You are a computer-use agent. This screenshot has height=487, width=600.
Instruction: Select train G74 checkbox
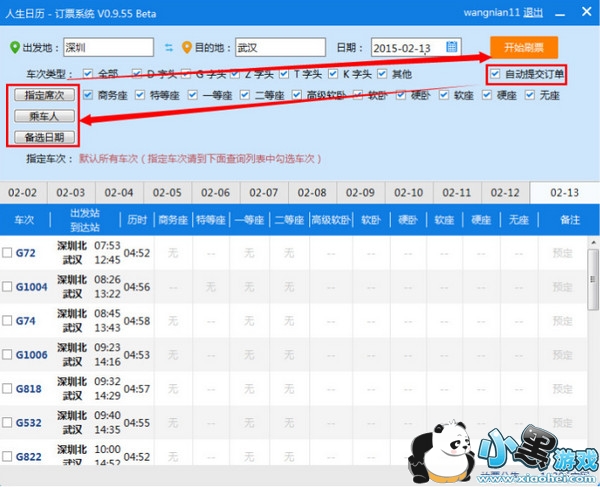tap(7, 321)
